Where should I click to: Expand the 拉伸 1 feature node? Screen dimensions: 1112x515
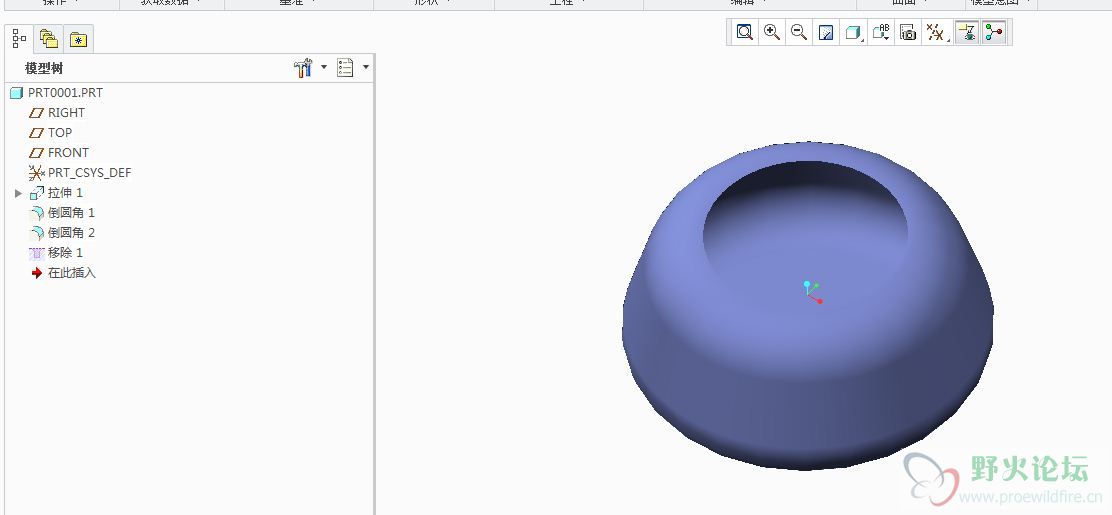click(18, 193)
